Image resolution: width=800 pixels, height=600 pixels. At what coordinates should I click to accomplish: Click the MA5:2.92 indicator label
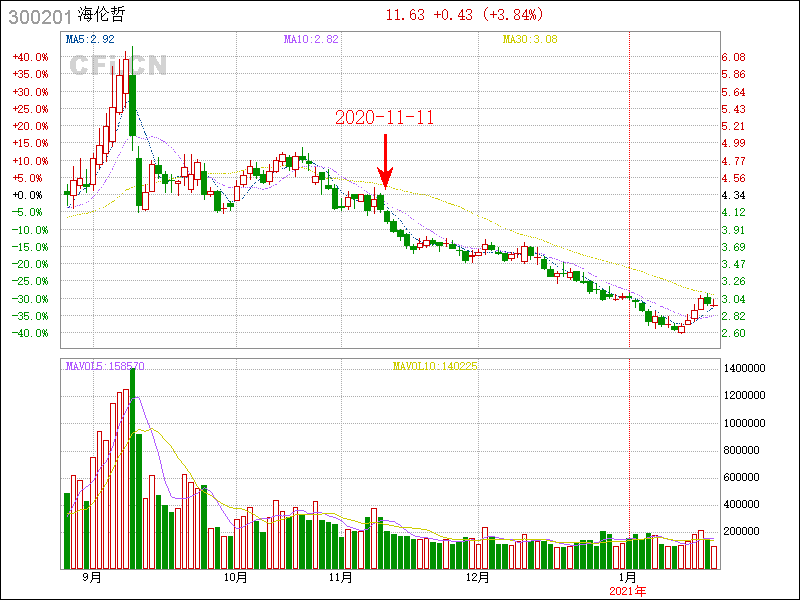pyautogui.click(x=90, y=39)
